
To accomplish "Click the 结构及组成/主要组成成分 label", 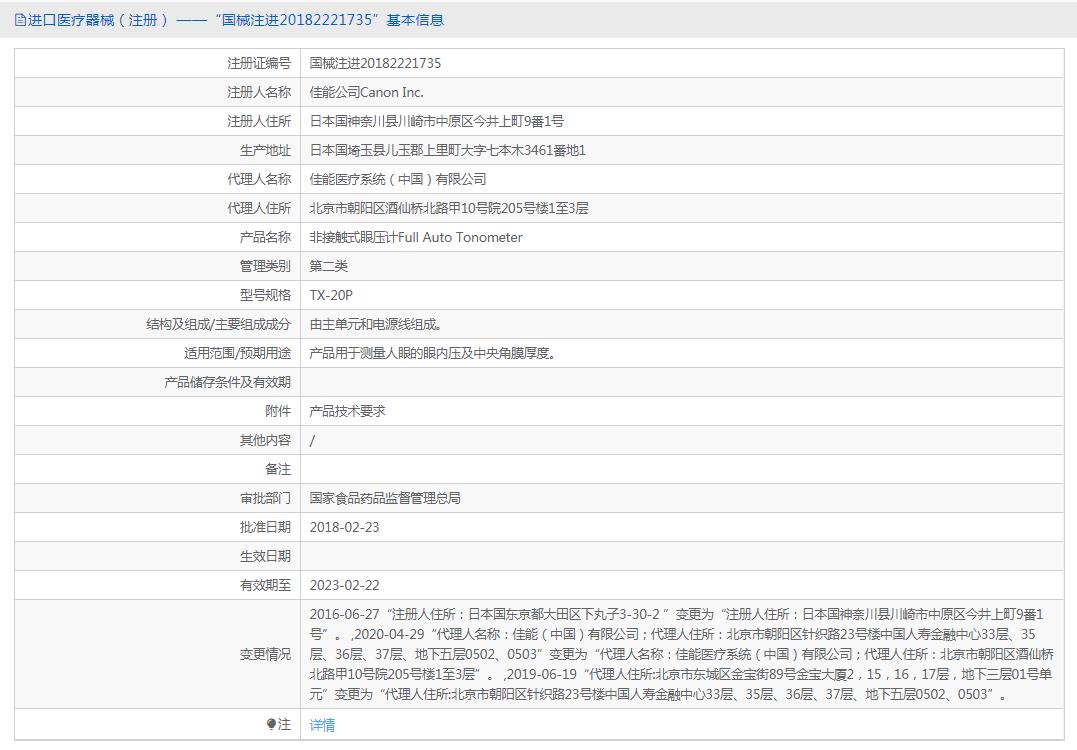I will [218, 323].
